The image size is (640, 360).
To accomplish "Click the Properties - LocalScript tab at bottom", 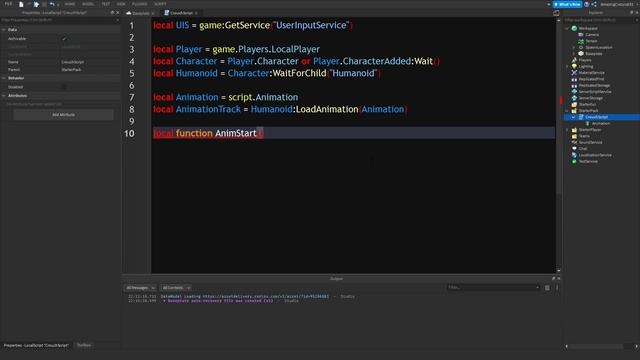I will [36, 345].
